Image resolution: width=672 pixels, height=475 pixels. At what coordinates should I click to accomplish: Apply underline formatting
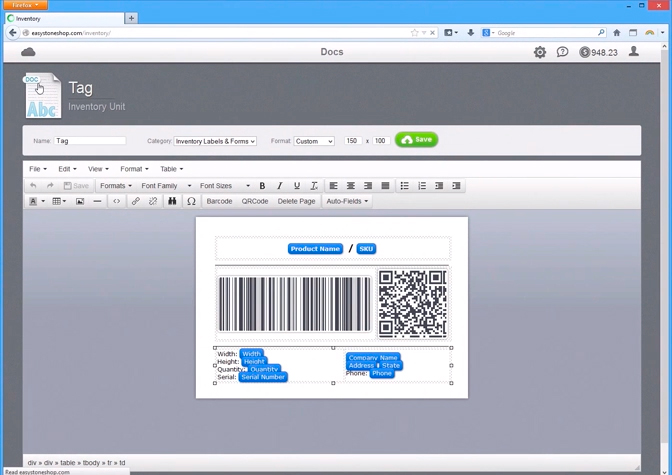click(296, 186)
